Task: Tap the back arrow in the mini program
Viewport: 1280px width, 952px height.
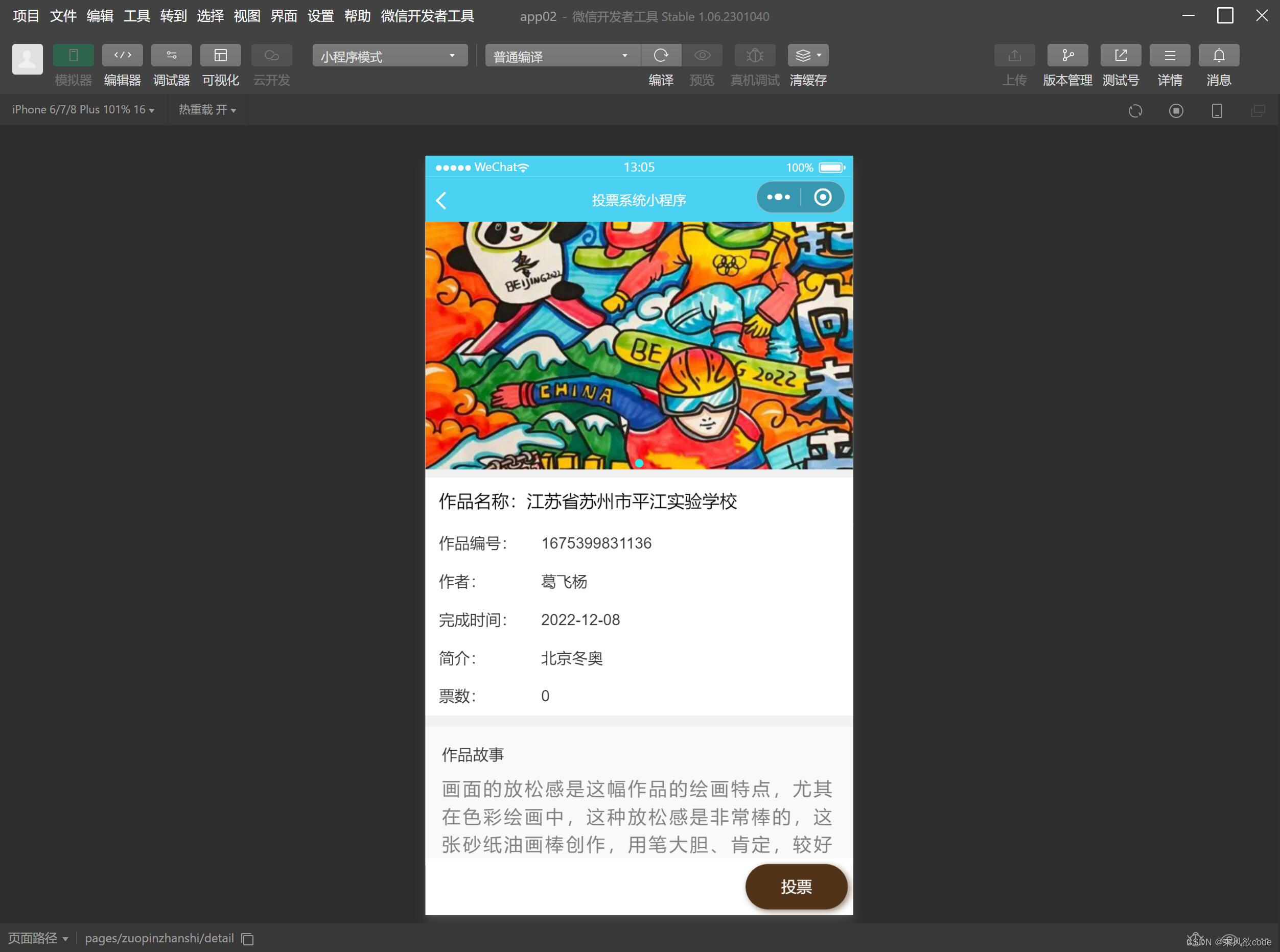Action: [441, 200]
